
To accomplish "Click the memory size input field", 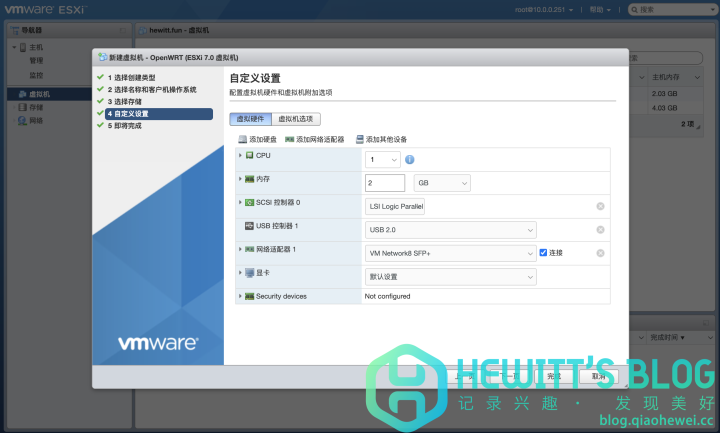I will click(385, 183).
